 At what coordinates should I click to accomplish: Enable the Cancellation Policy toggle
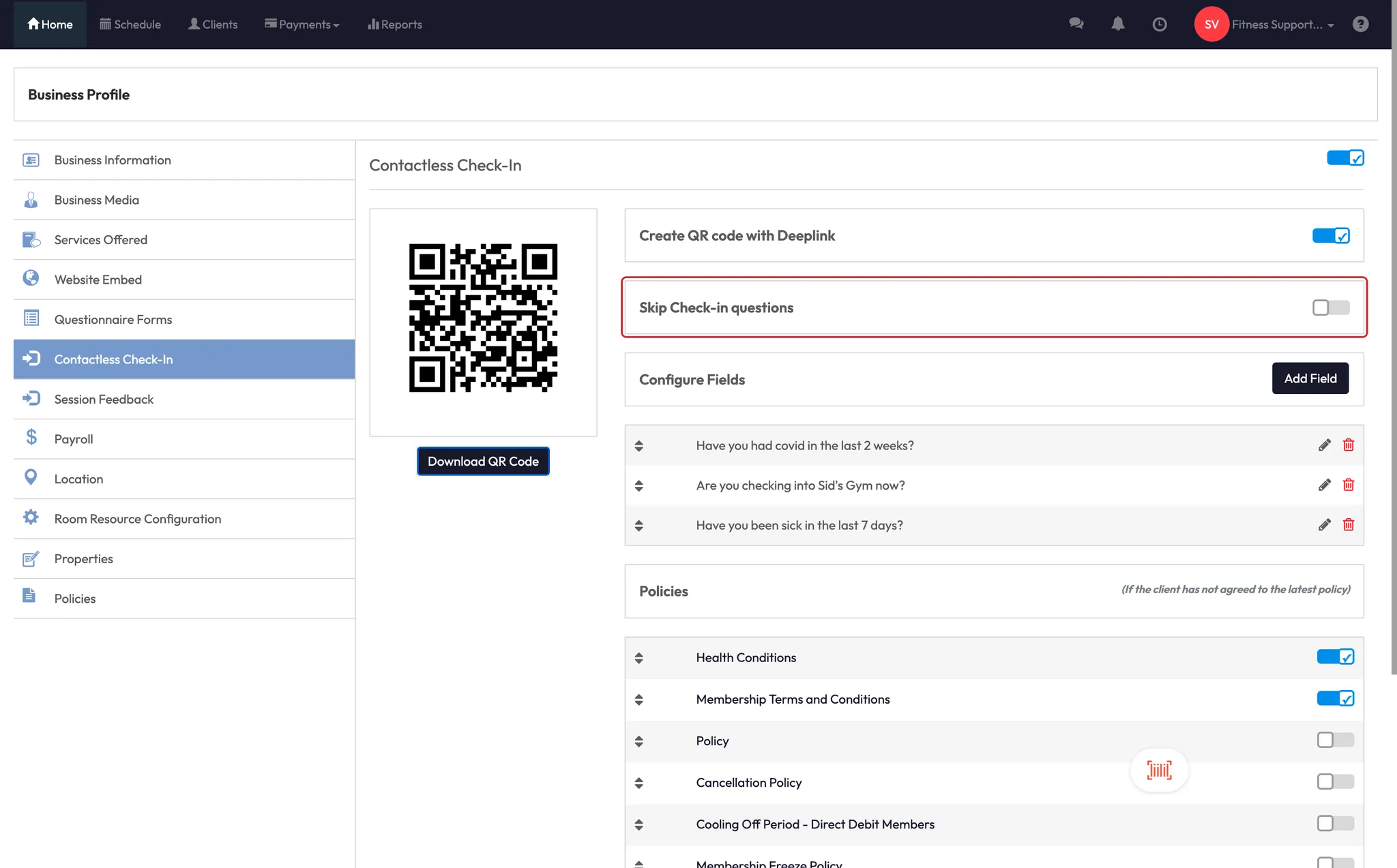pyautogui.click(x=1335, y=782)
